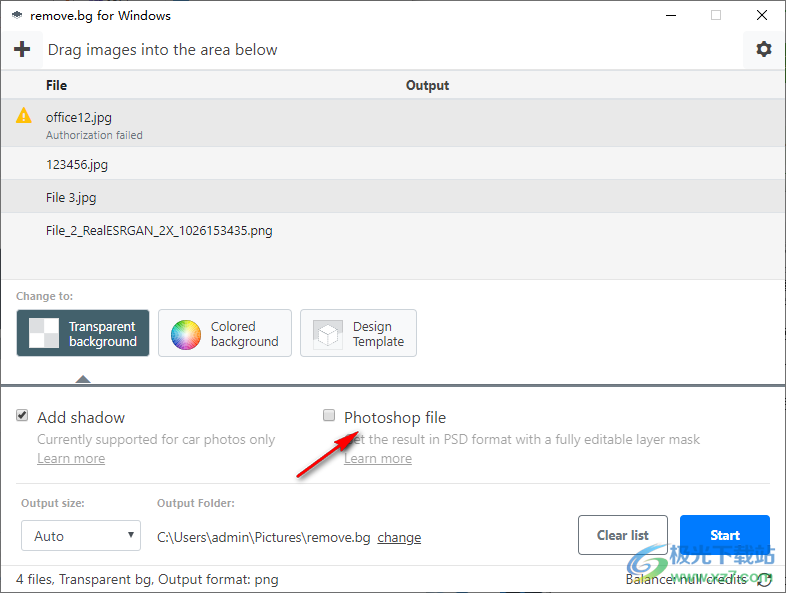This screenshot has height=593, width=786.
Task: Open Learn more link under Photoshop file
Action: tap(378, 458)
